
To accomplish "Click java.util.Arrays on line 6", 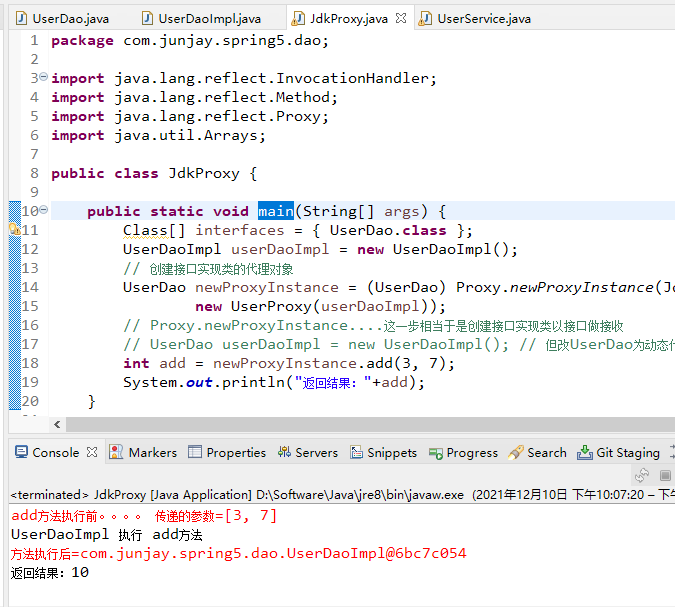I will click(x=186, y=135).
